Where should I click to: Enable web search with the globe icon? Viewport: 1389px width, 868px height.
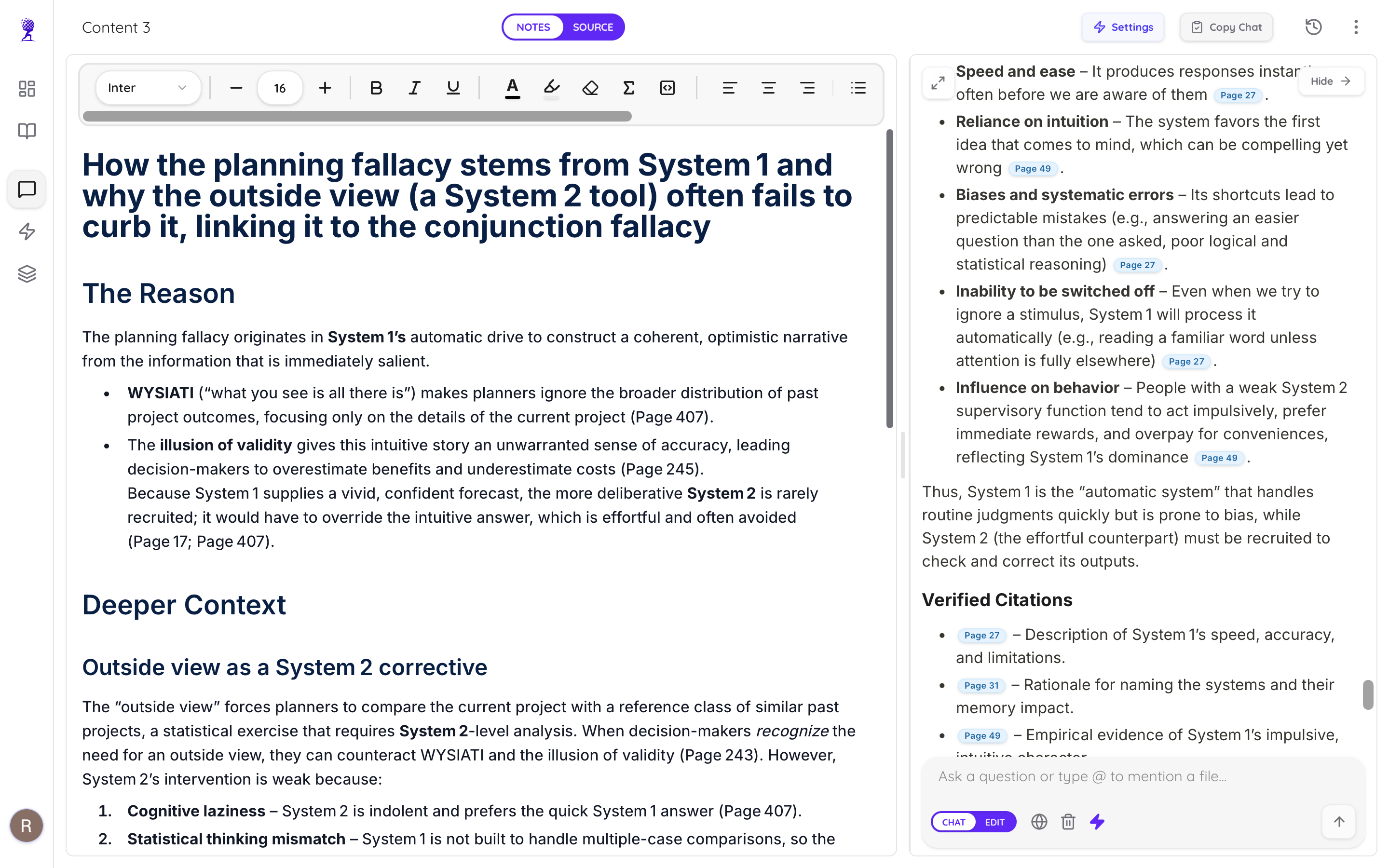(1039, 822)
